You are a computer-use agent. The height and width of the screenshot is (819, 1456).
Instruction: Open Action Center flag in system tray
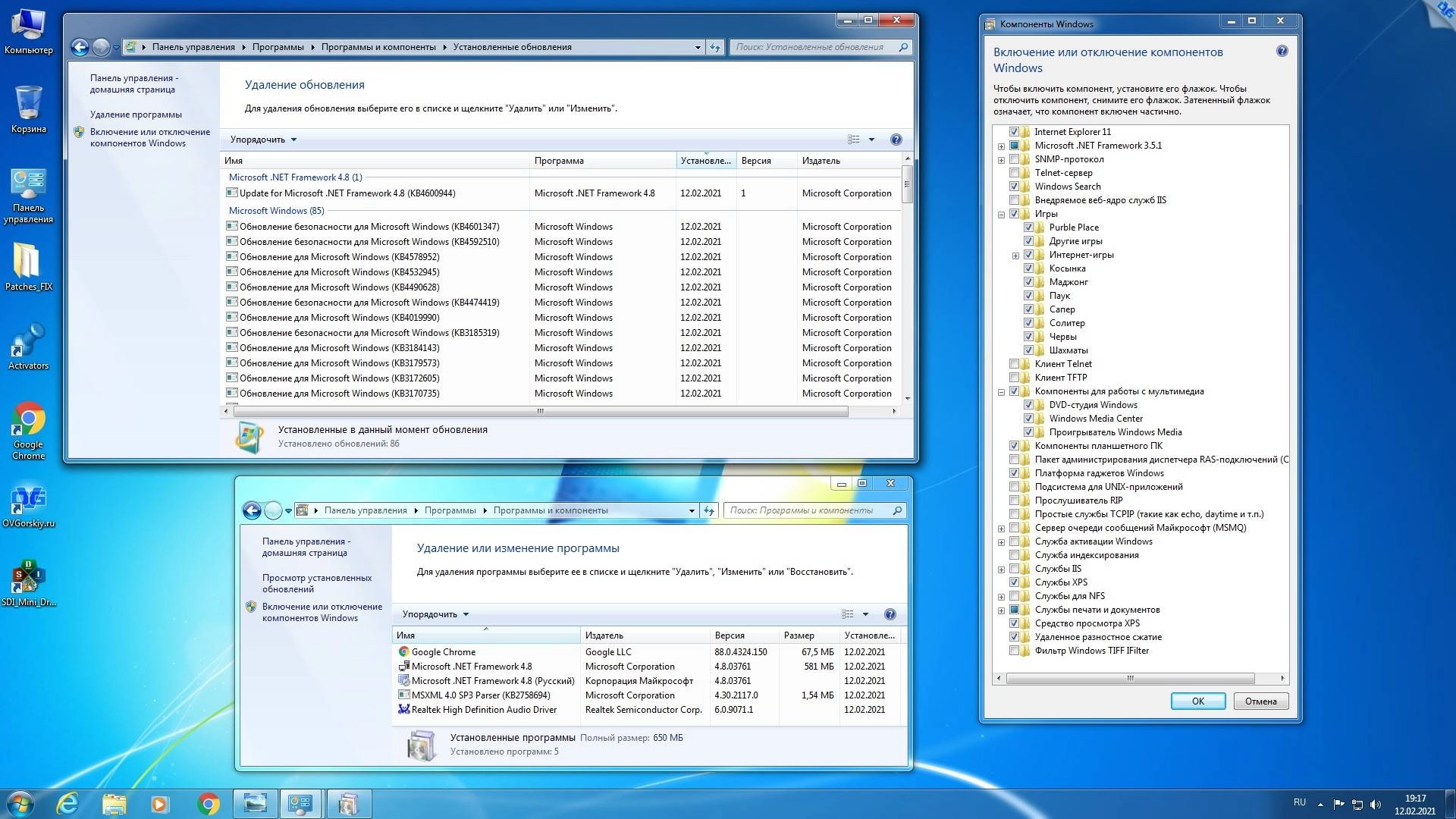pyautogui.click(x=1338, y=804)
